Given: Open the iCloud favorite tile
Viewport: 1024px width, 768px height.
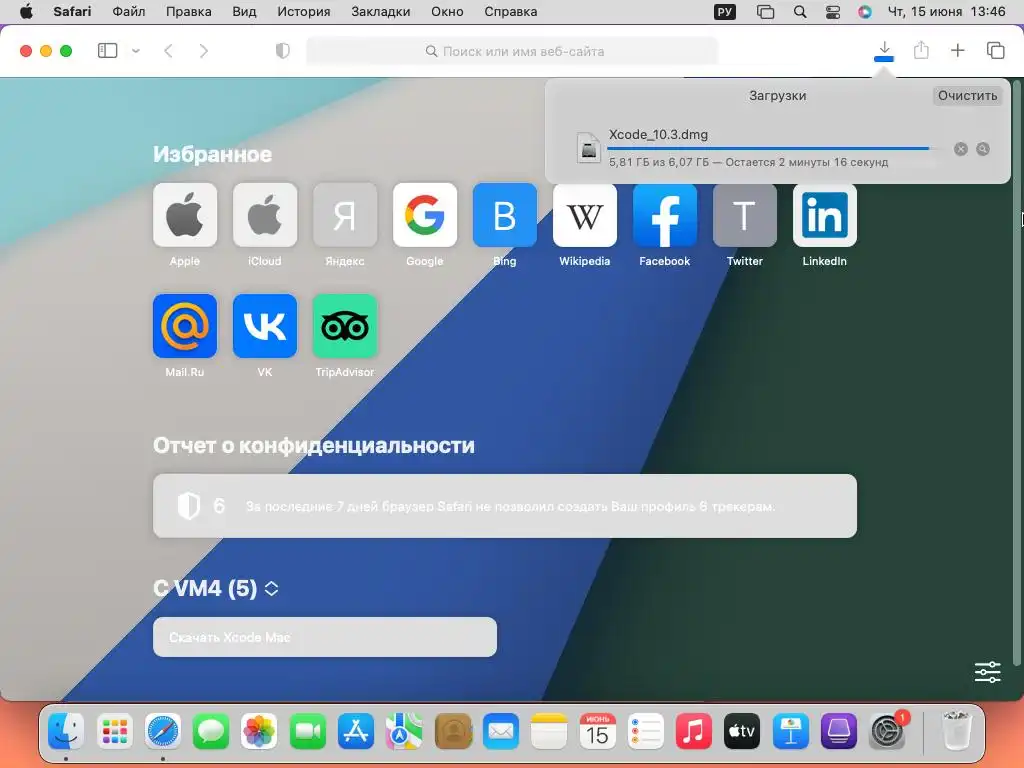Looking at the screenshot, I should click(264, 215).
